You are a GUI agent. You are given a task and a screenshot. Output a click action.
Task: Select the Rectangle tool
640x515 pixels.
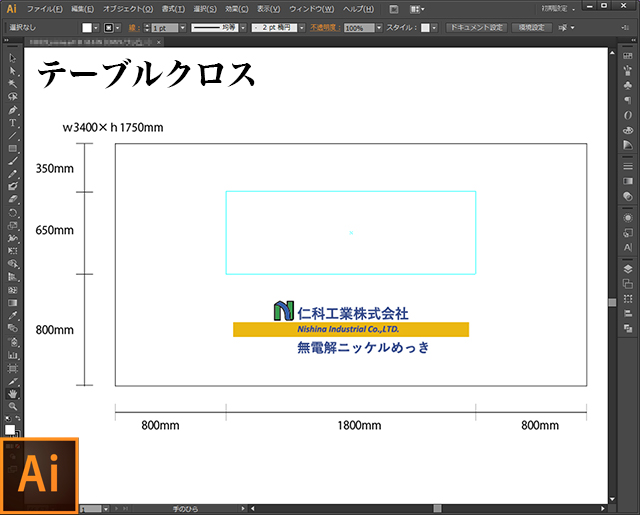click(13, 148)
